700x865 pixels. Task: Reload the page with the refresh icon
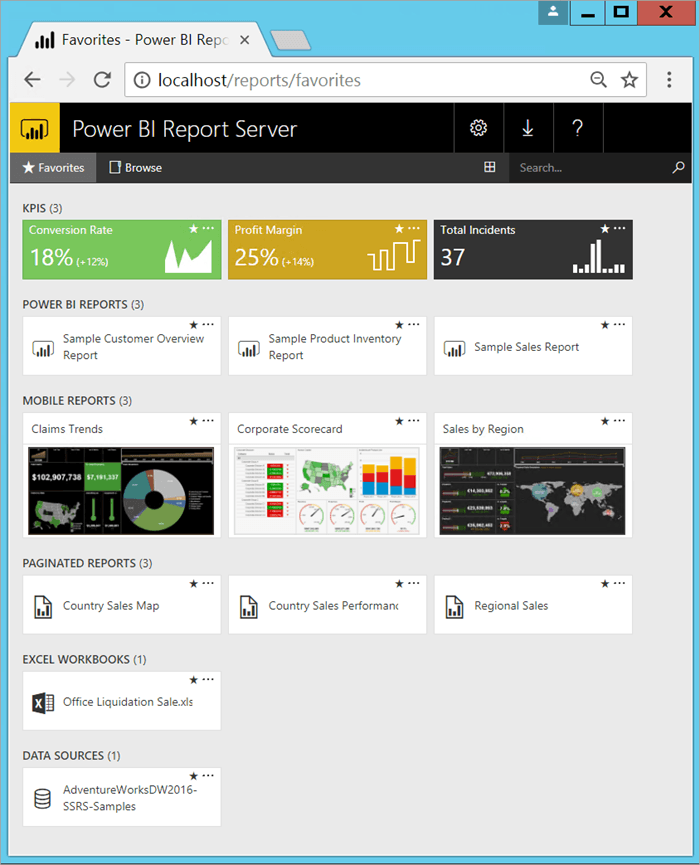[x=102, y=80]
